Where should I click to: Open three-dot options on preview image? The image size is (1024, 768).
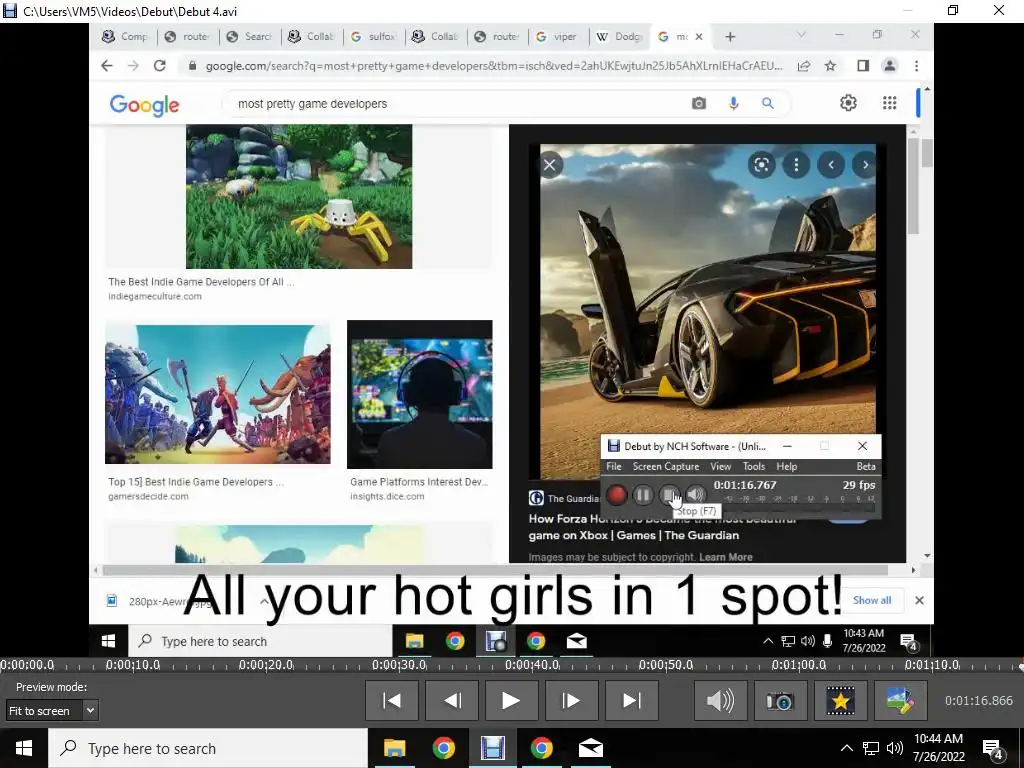click(796, 165)
